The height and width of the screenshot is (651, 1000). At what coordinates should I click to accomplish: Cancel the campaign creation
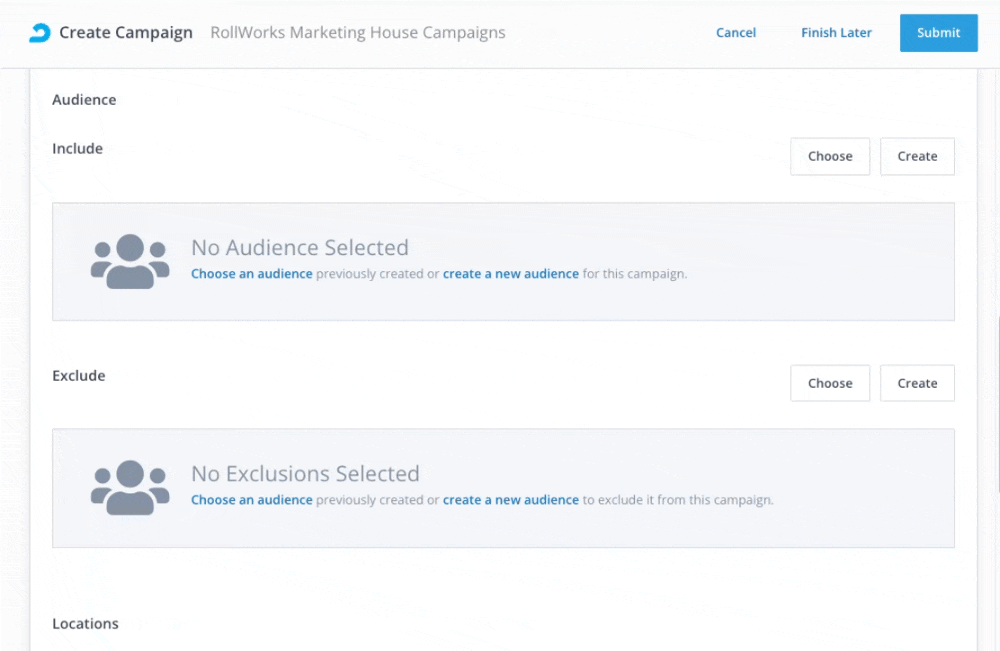click(x=735, y=33)
